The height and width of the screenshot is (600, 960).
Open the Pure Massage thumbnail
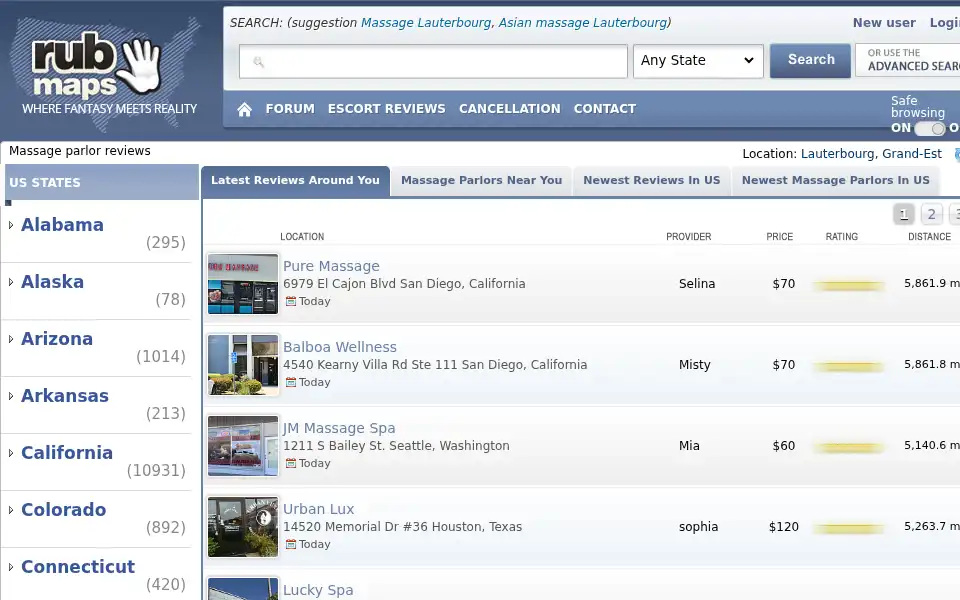(242, 284)
